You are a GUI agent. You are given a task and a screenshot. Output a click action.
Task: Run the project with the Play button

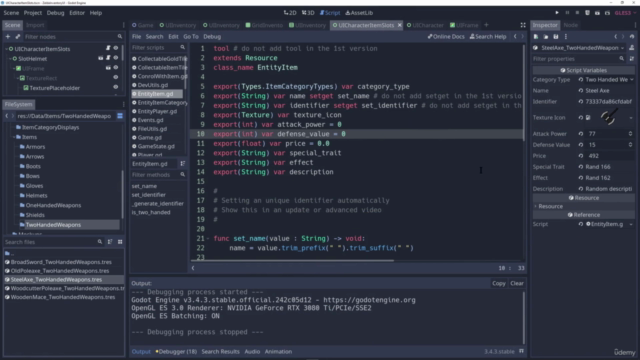pos(557,13)
